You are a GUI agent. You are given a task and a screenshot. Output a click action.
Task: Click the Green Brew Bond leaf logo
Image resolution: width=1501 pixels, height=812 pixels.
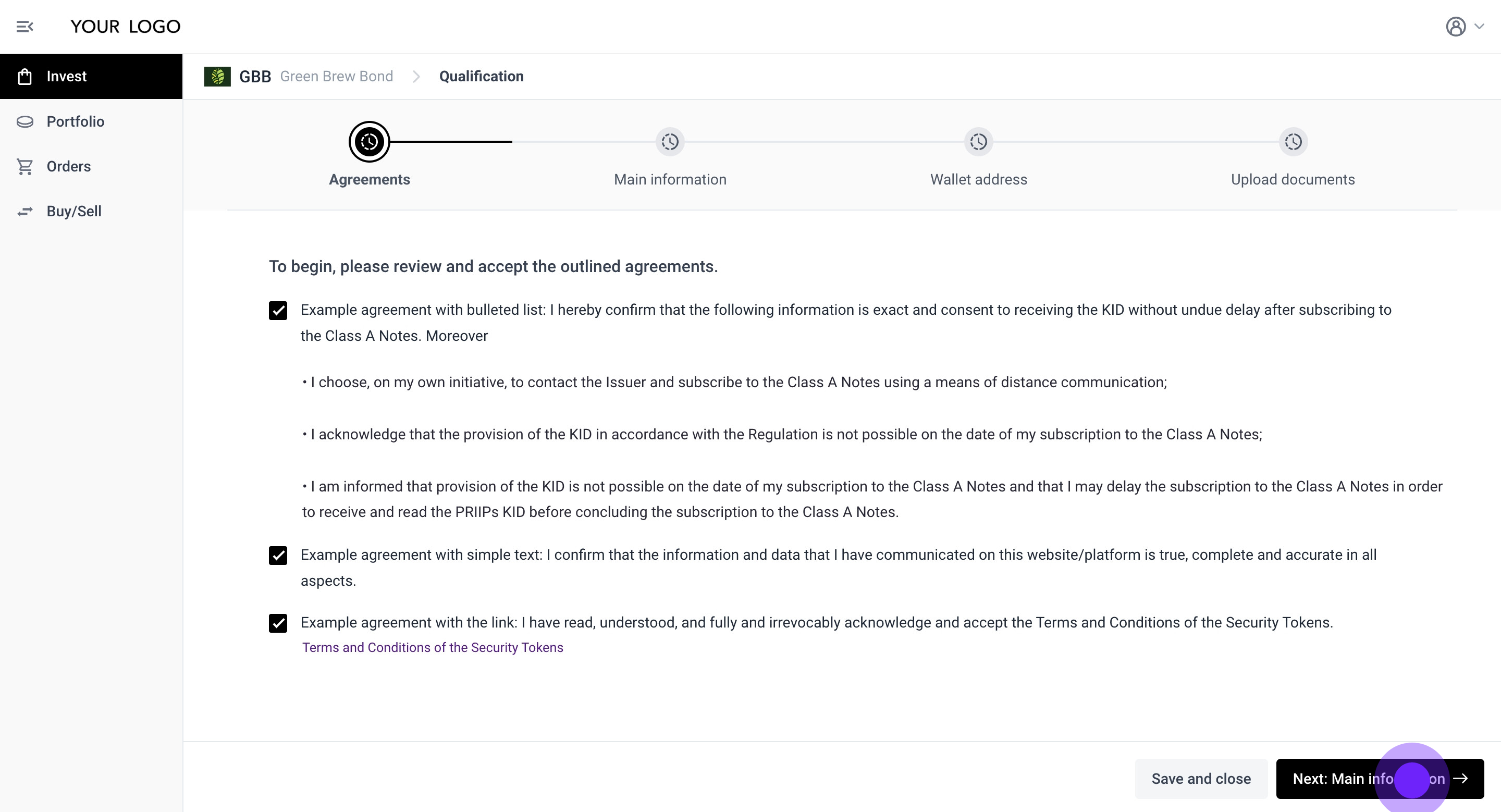(217, 76)
